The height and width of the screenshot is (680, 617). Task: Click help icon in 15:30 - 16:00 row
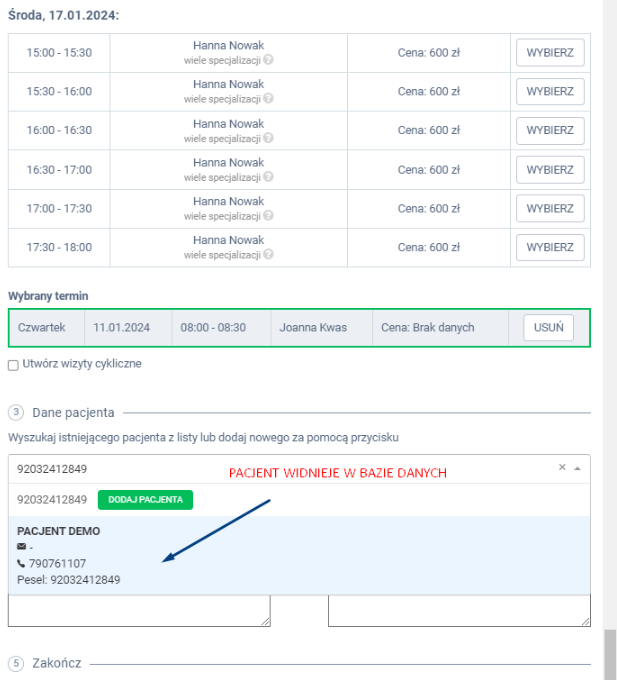268,98
